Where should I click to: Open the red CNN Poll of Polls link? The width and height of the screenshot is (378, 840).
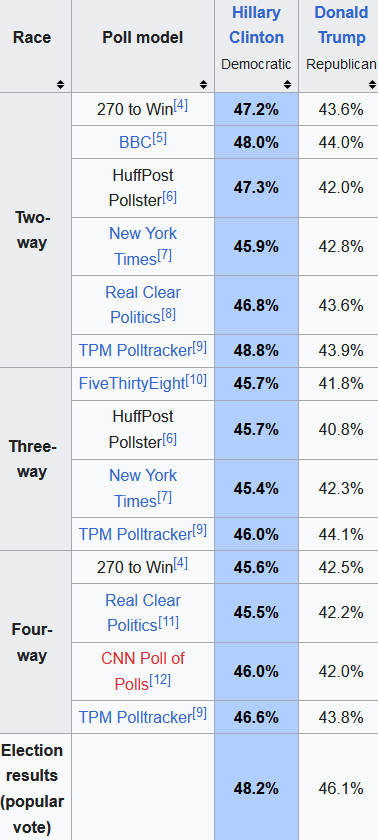coord(143,671)
